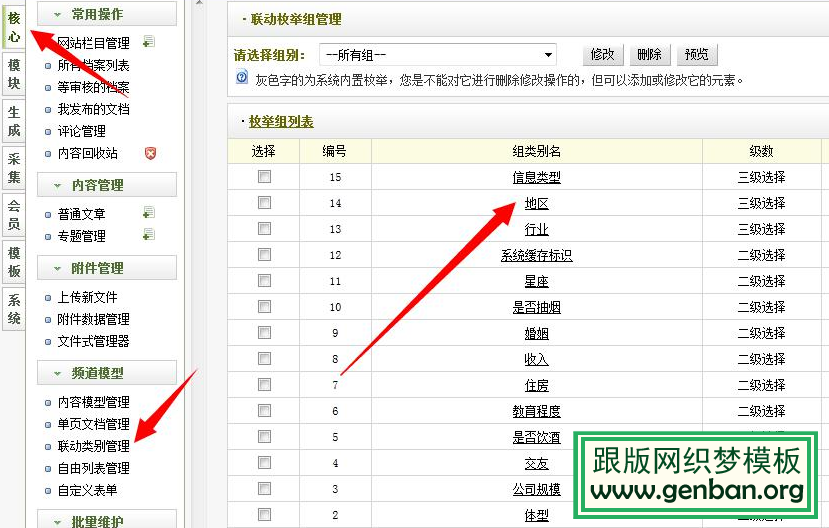Open the 请选择组别 dropdown
Image resolution: width=829 pixels, height=528 pixels.
coord(438,54)
